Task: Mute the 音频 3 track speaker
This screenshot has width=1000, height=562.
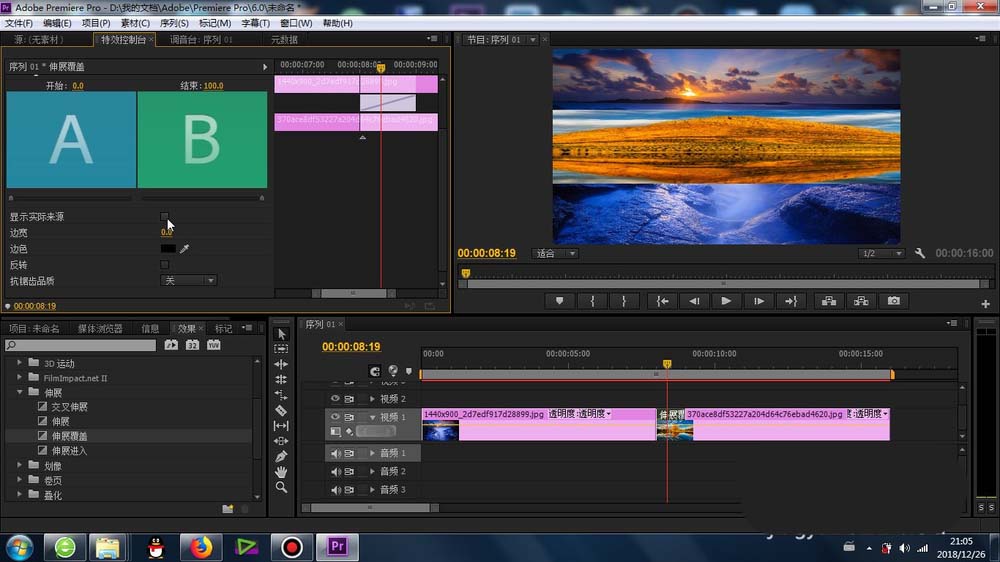Action: 335,490
